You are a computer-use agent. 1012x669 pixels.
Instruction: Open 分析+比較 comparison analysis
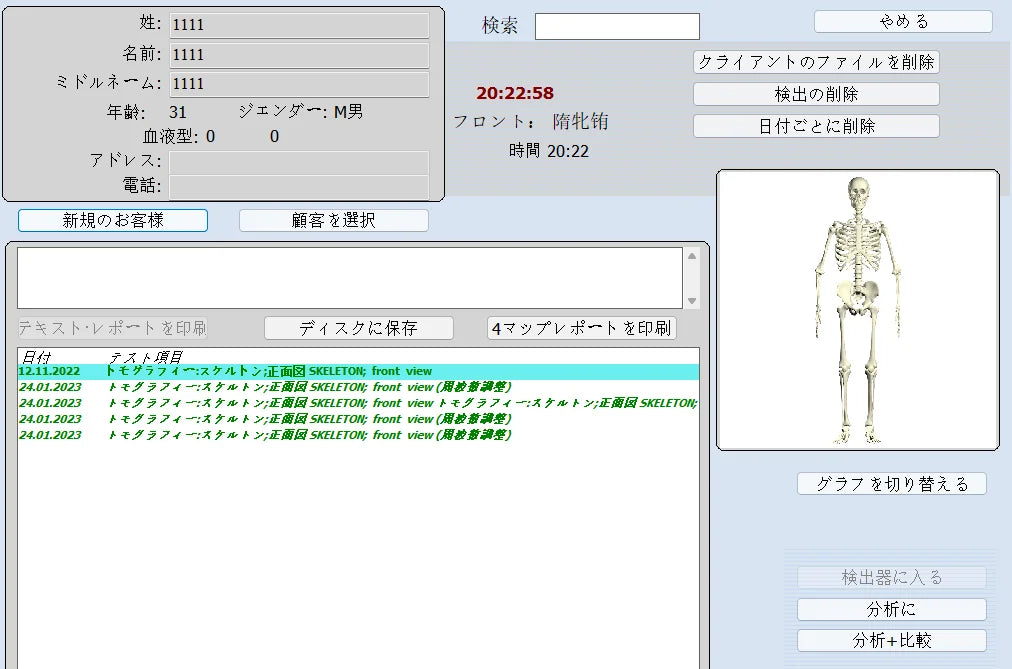click(891, 640)
